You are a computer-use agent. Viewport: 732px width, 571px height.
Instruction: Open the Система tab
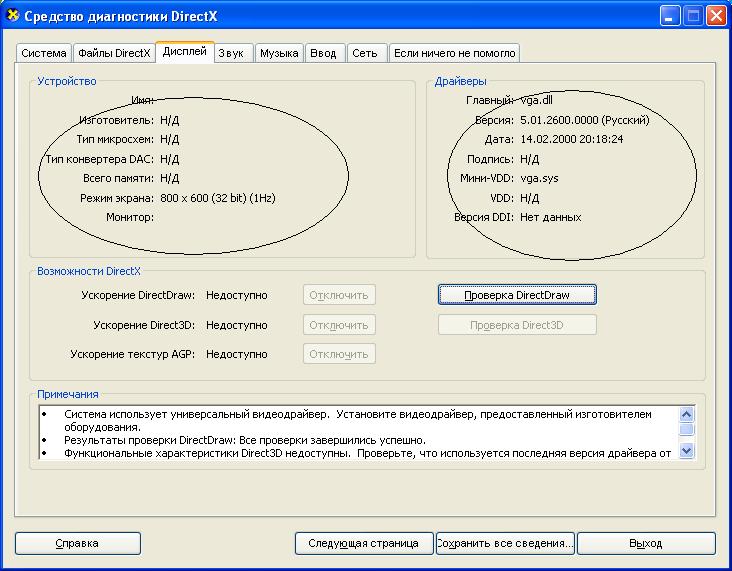(x=44, y=53)
